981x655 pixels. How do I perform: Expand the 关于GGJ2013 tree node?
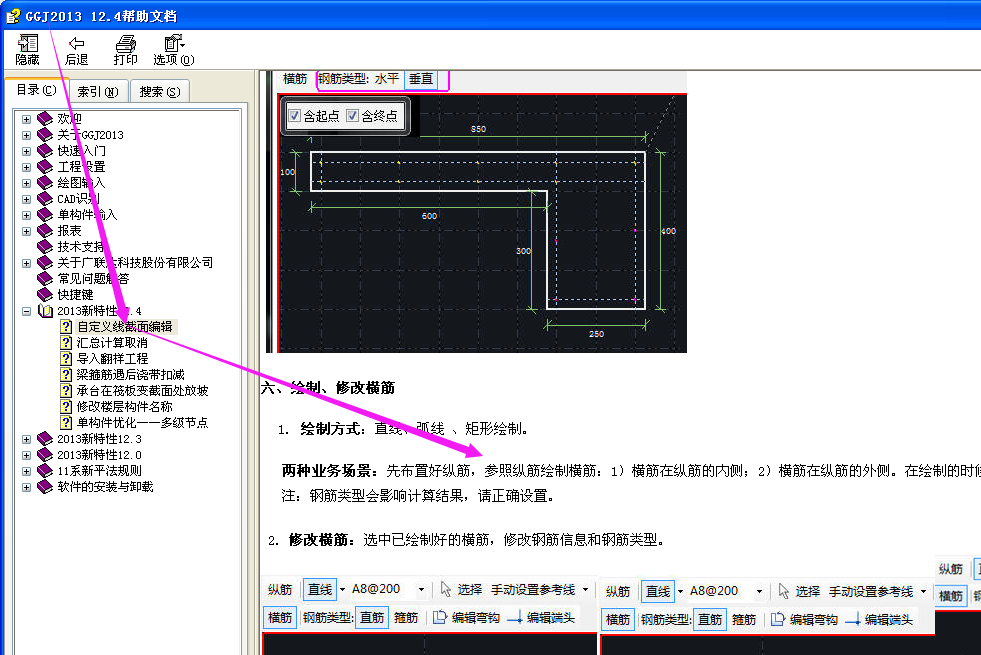pos(26,135)
